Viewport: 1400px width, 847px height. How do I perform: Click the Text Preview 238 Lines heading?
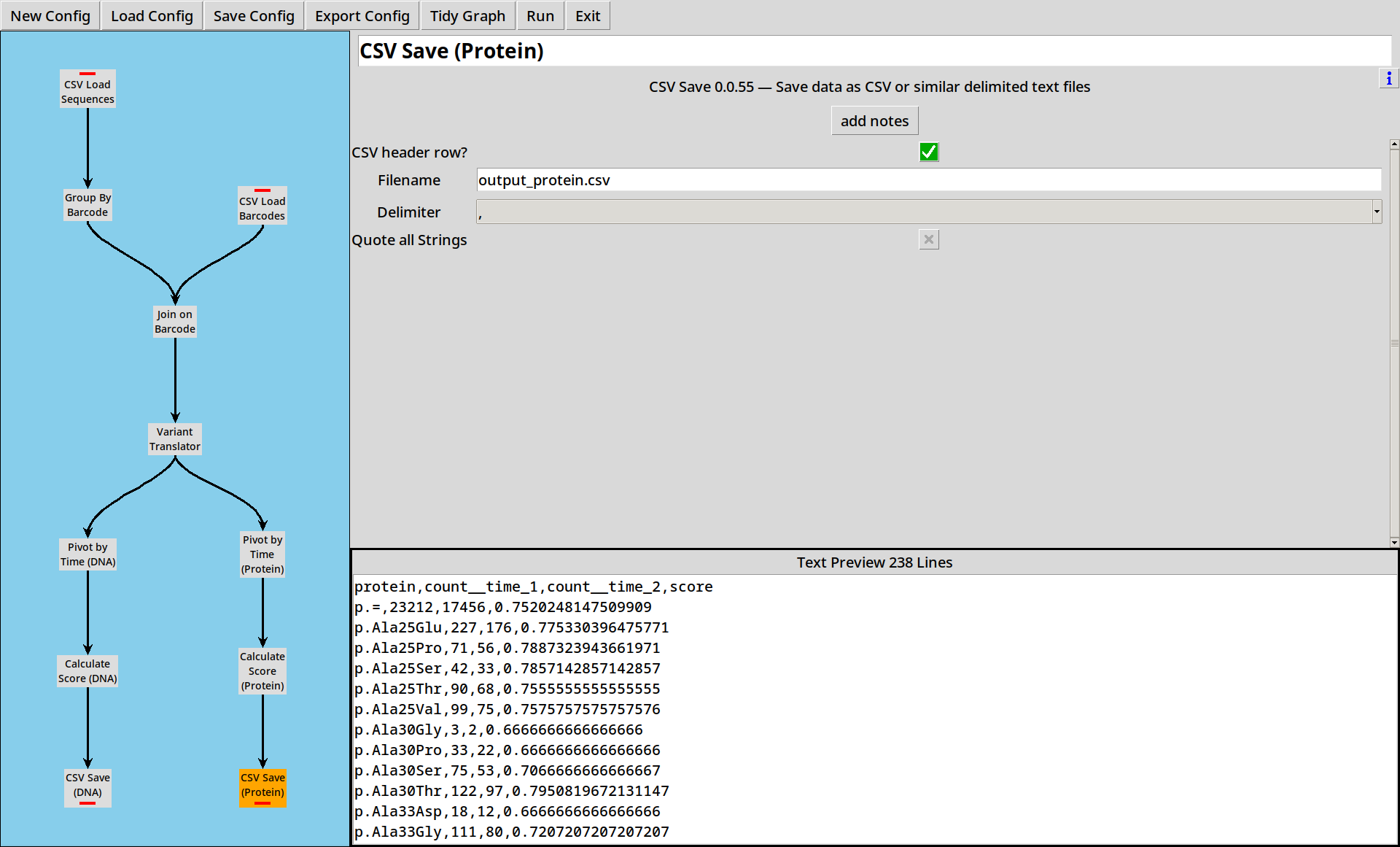[x=874, y=562]
